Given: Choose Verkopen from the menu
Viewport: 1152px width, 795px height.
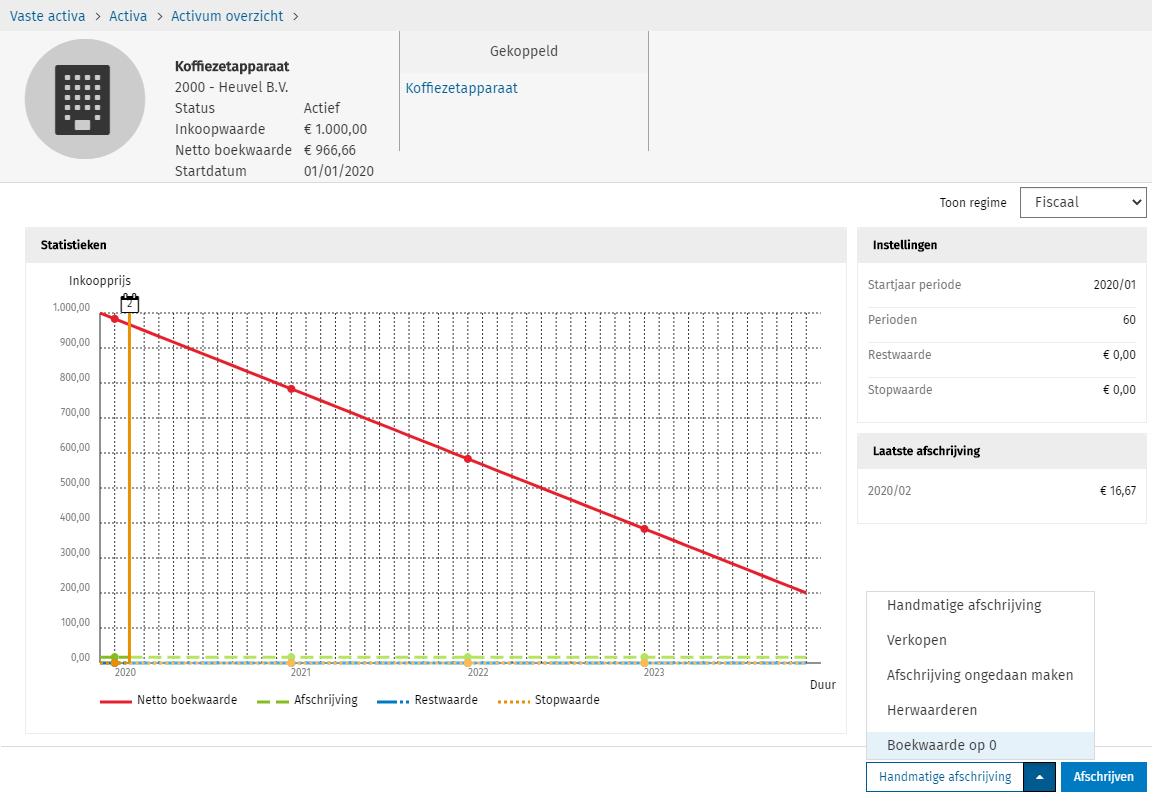Looking at the screenshot, I should [x=916, y=640].
